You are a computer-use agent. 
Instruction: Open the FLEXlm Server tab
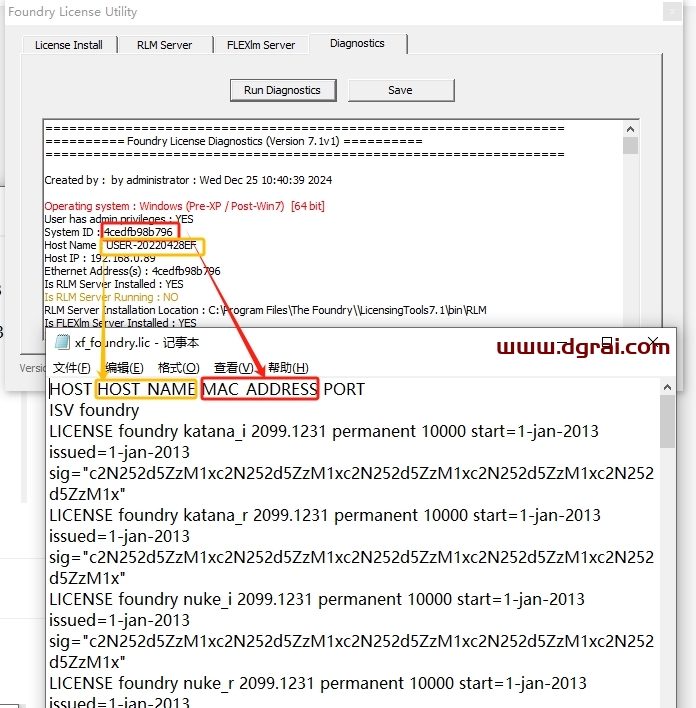[x=261, y=45]
